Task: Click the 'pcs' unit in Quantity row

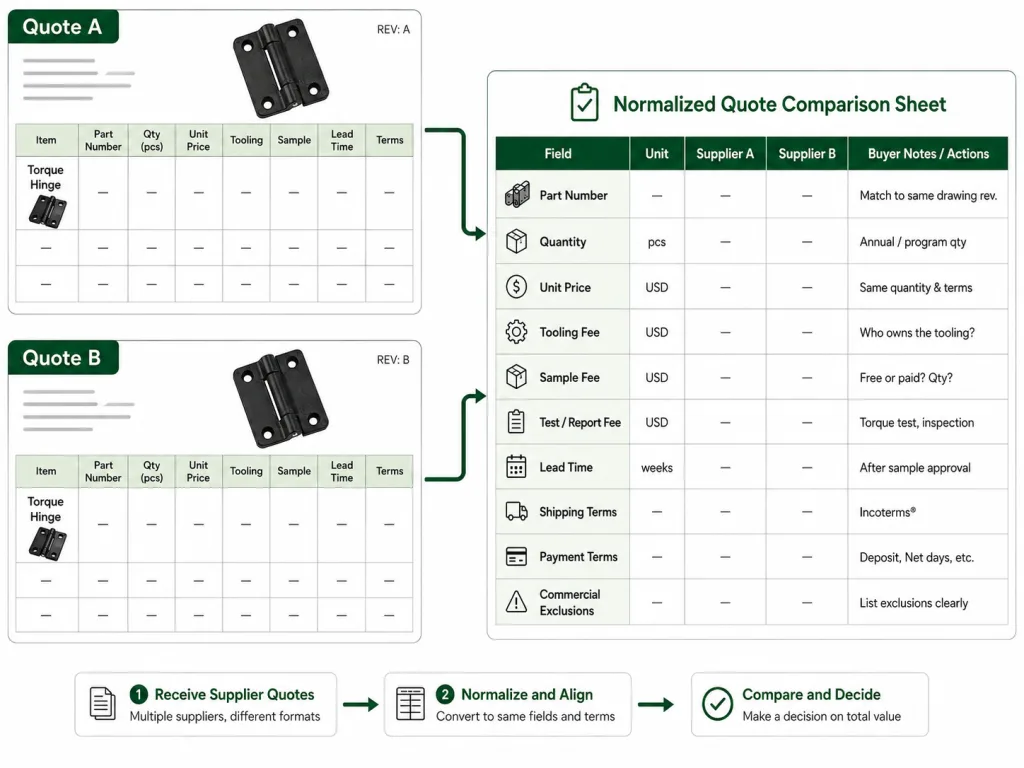Action: (656, 242)
